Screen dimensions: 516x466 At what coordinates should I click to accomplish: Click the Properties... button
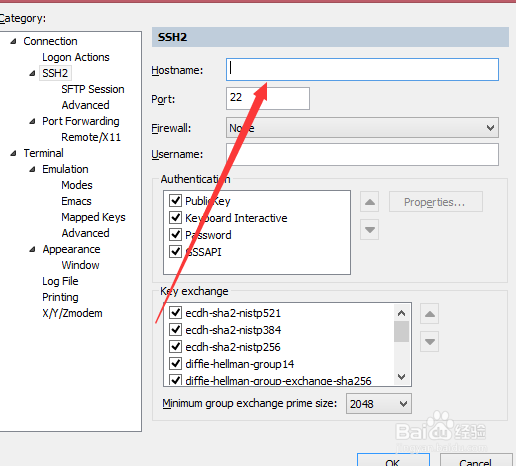[436, 202]
